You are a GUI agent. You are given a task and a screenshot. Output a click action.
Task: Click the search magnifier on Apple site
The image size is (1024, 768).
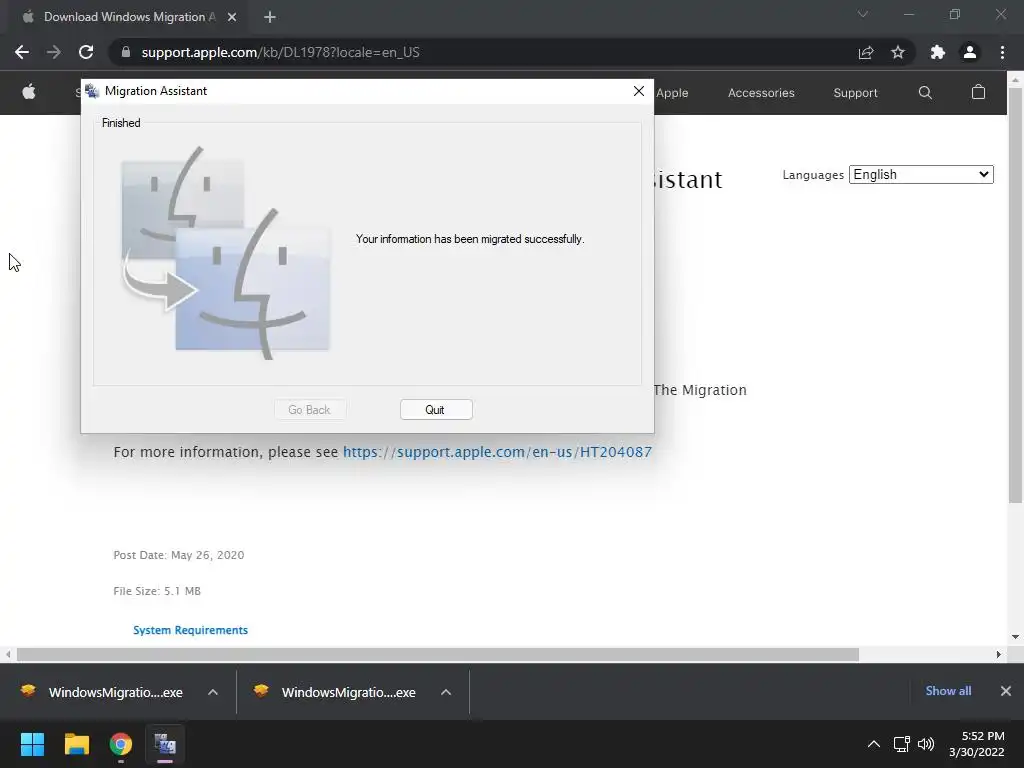[x=925, y=93]
